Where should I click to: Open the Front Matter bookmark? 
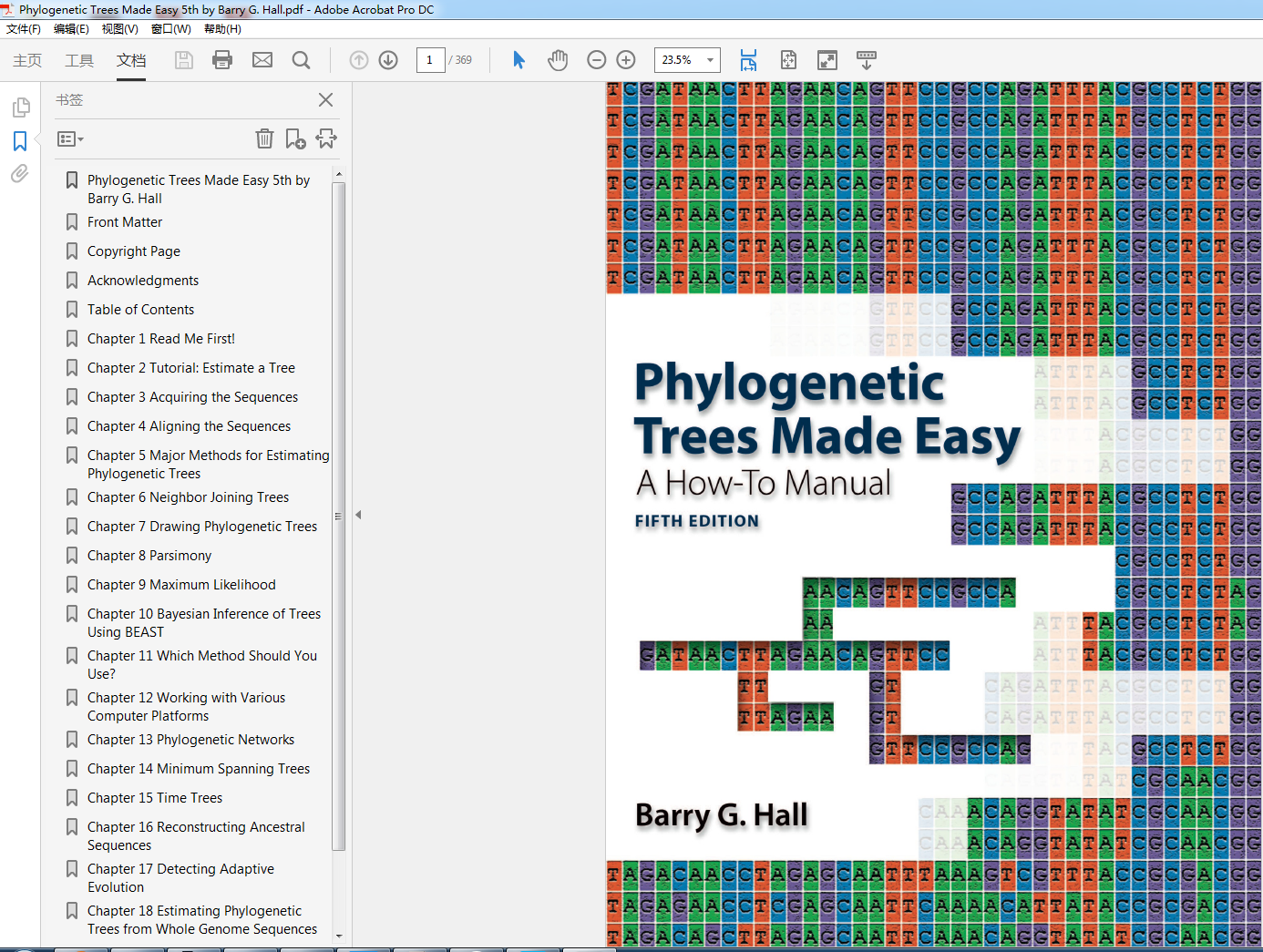[x=125, y=222]
